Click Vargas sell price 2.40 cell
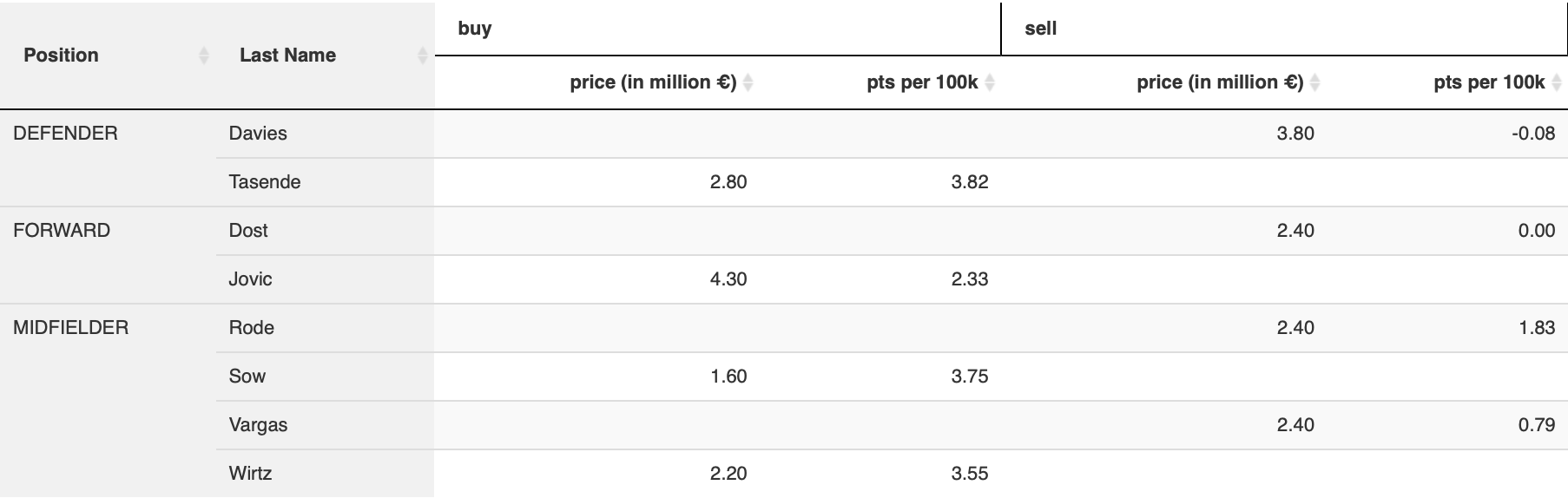This screenshot has width=1568, height=498. [1295, 425]
